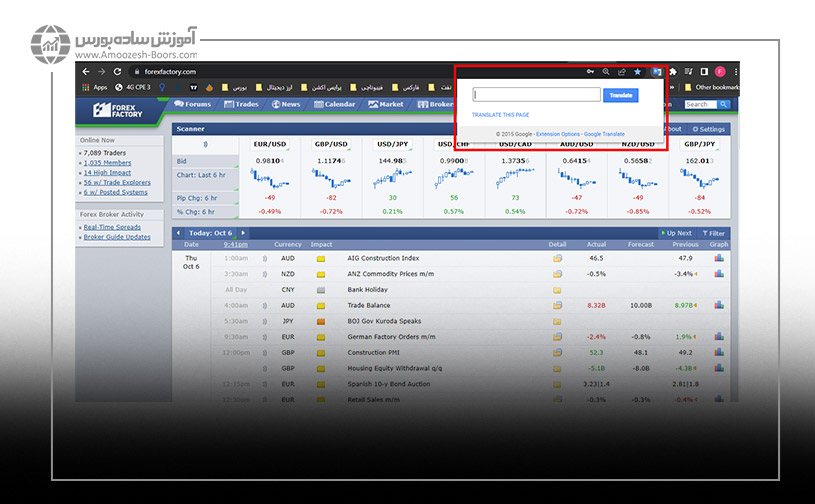
Task: Expand the detail folder for Trade Balance
Action: point(557,305)
